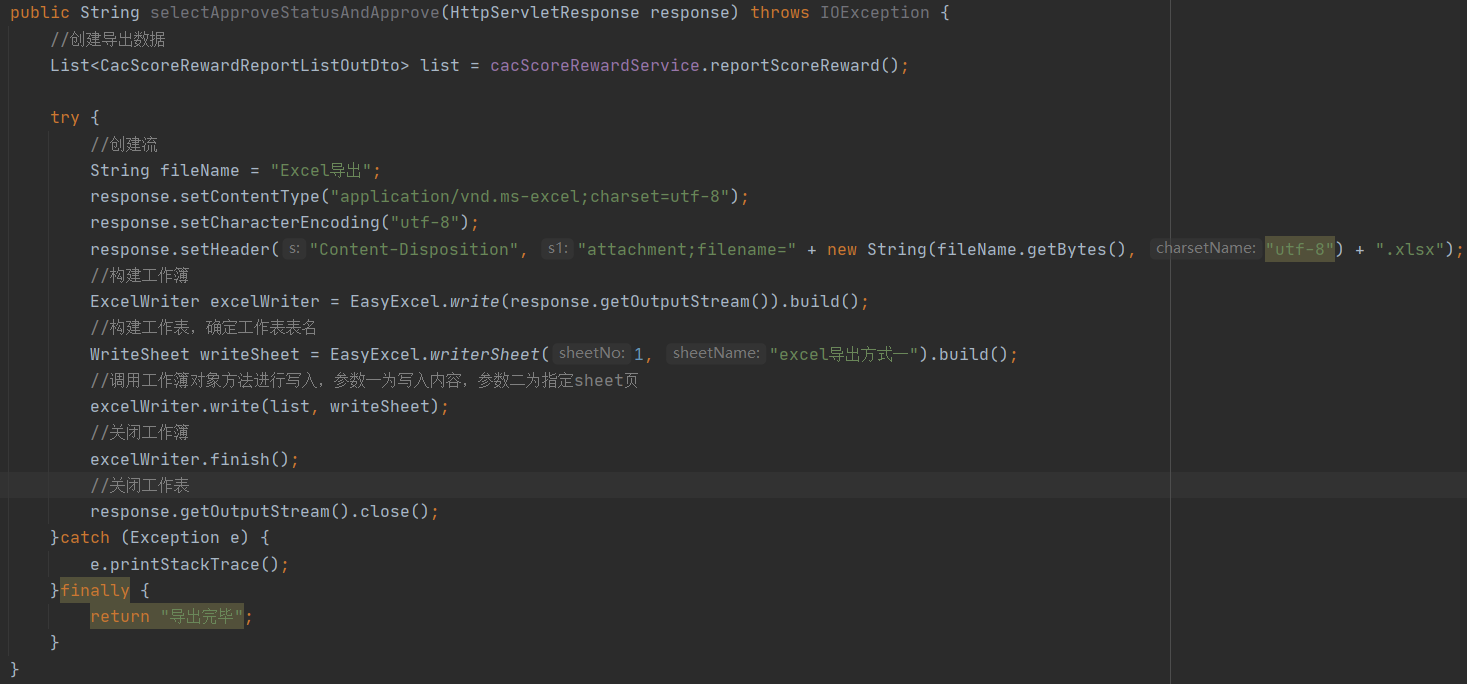Click the reportScoreReward() method call
Image resolution: width=1467 pixels, height=684 pixels.
[805, 65]
